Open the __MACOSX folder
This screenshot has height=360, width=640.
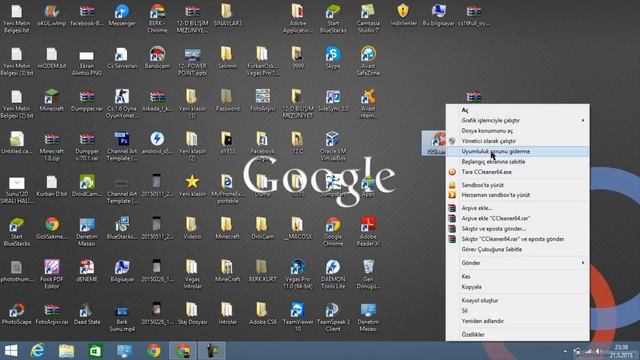pyautogui.click(x=298, y=228)
